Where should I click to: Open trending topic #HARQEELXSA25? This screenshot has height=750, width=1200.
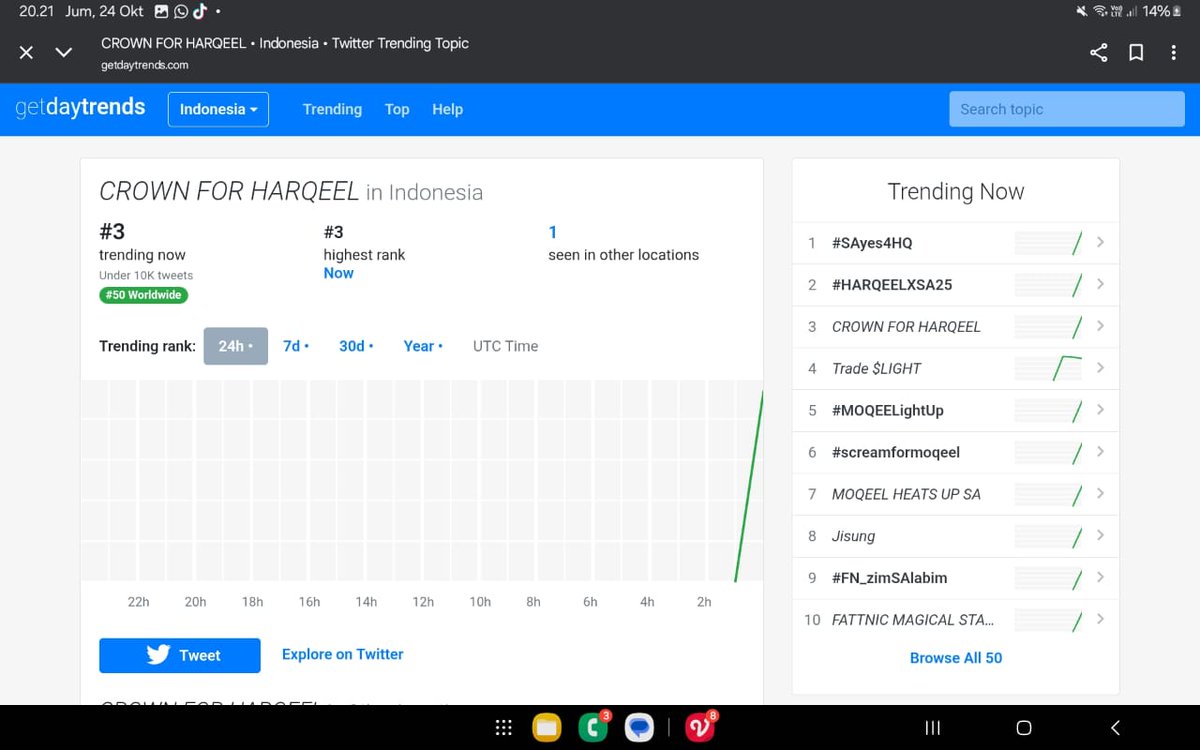click(892, 285)
